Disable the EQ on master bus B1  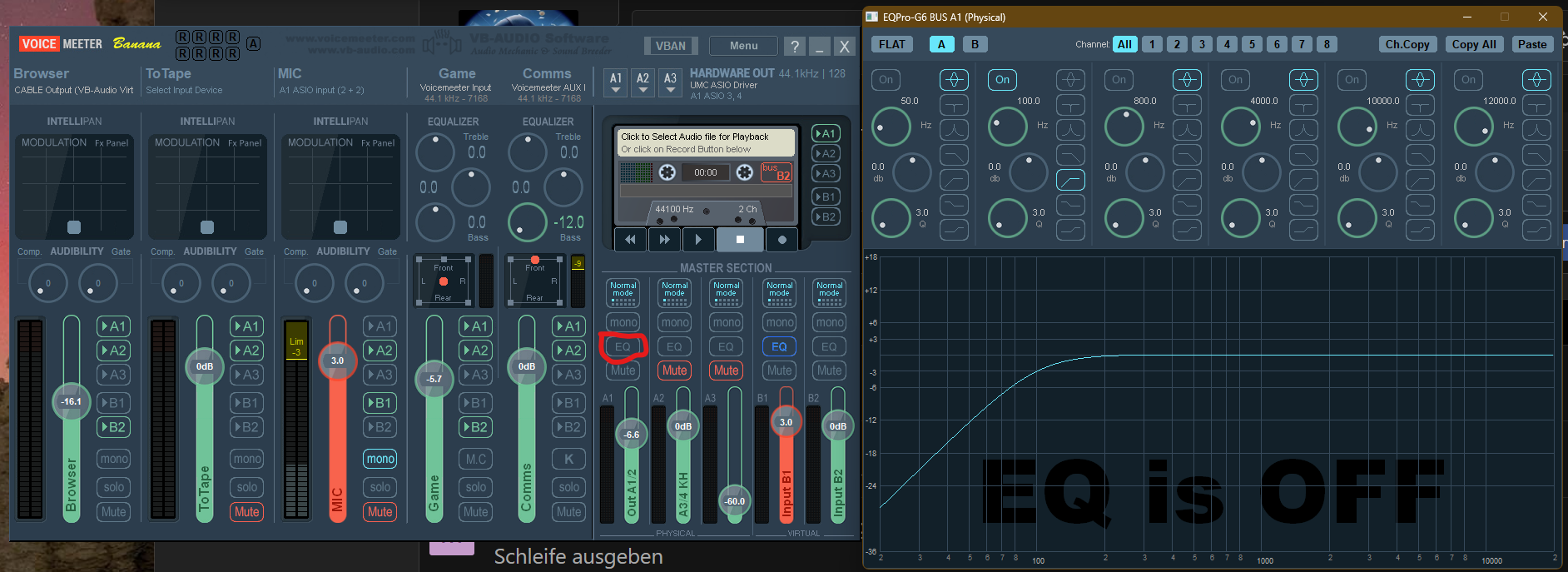pyautogui.click(x=779, y=346)
